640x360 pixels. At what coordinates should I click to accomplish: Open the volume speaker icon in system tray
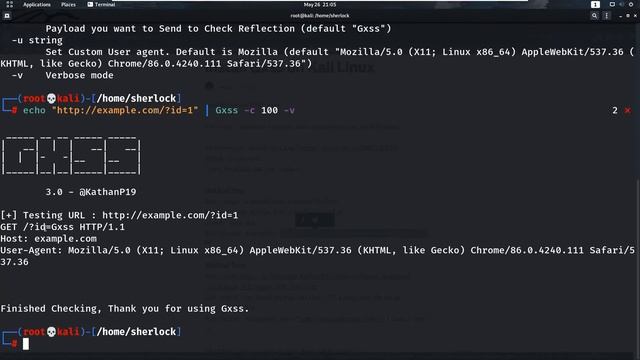(621, 4)
